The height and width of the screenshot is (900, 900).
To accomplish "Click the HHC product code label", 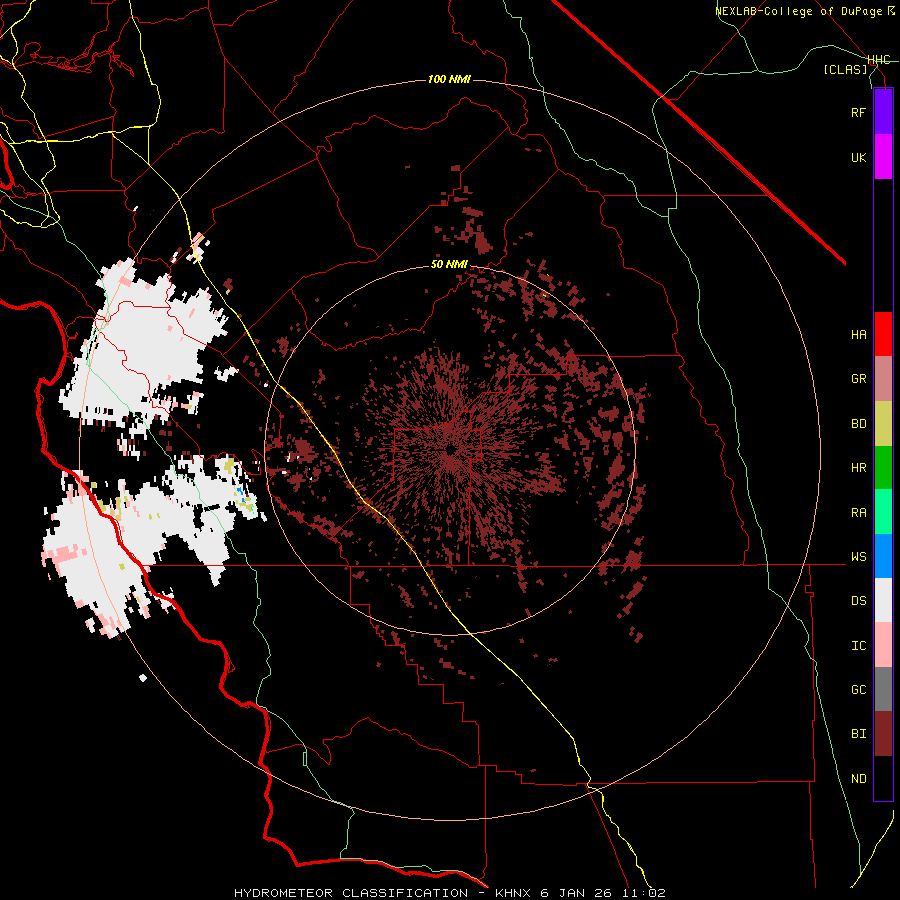I will 879,60.
